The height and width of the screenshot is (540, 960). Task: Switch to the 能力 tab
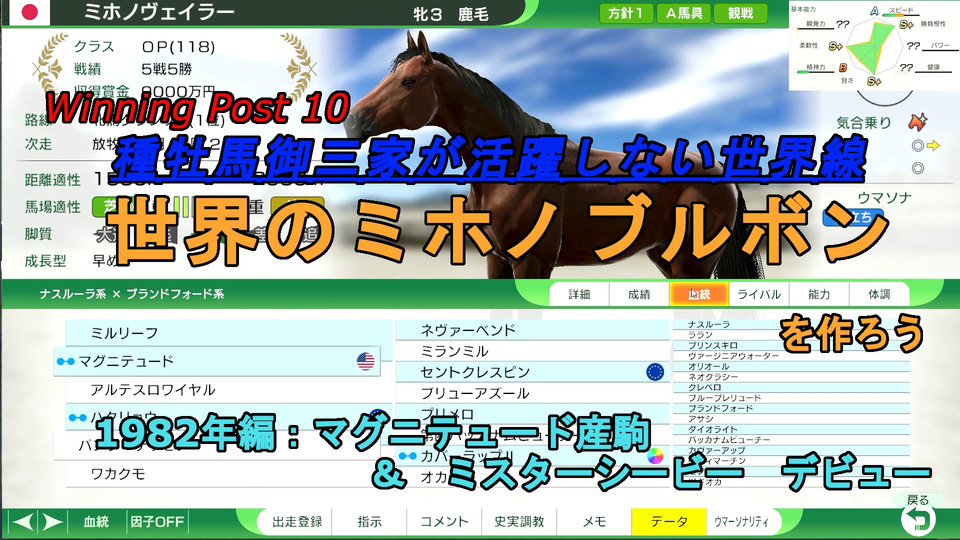819,294
